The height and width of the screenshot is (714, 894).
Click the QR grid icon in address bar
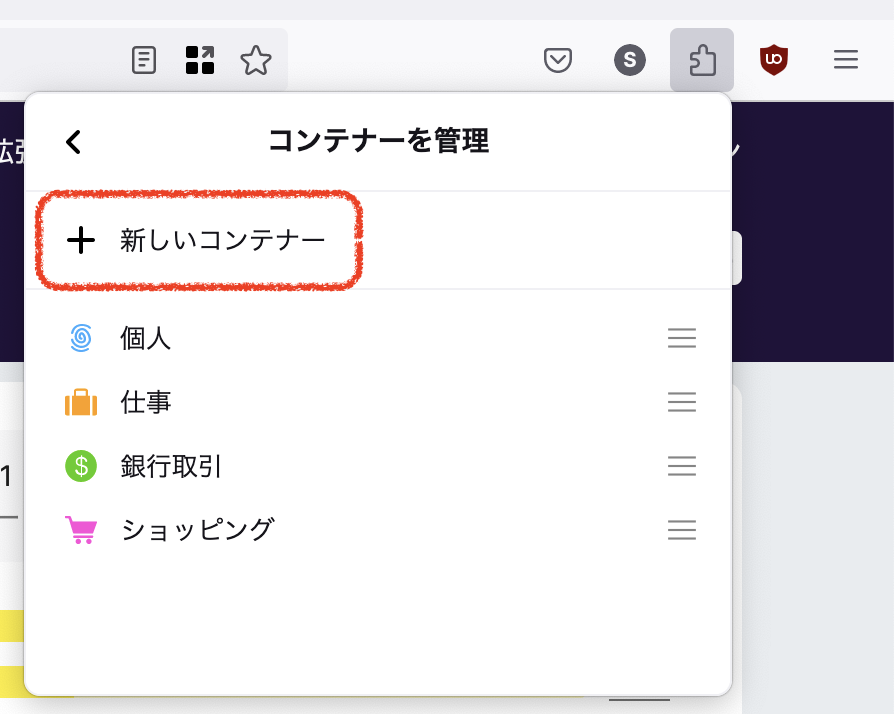coord(200,60)
